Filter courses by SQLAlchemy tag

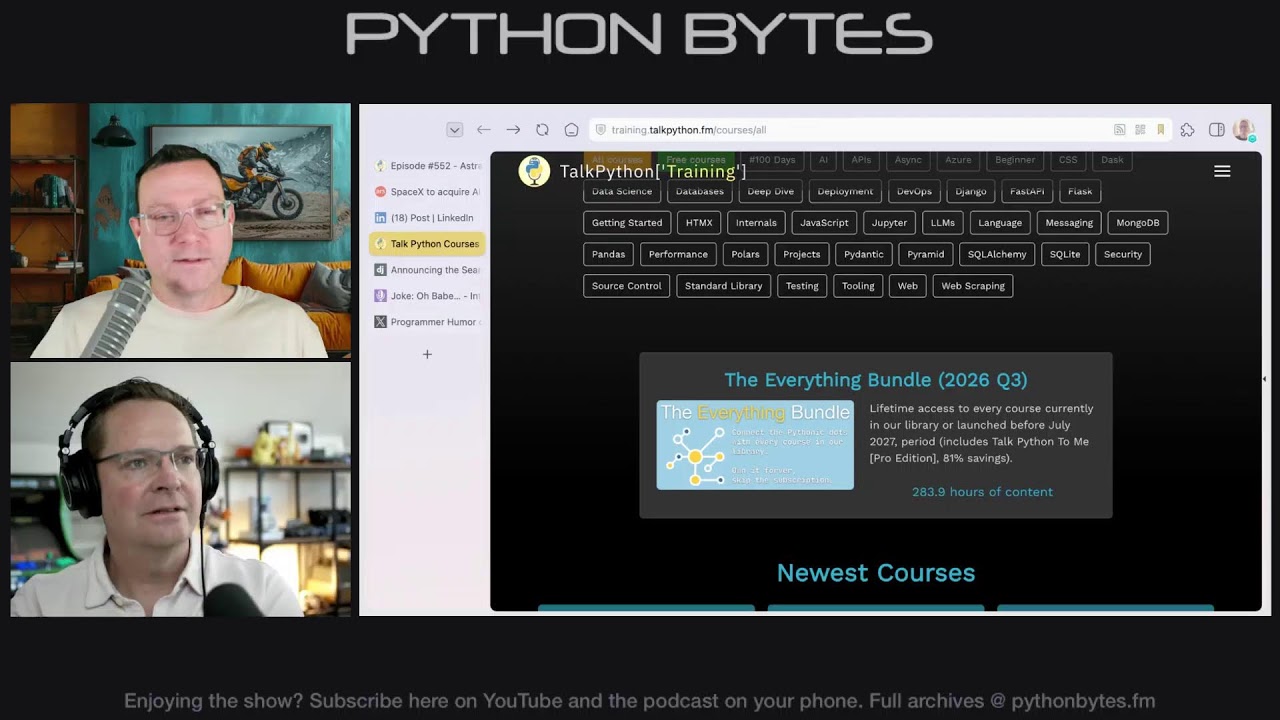pos(997,254)
